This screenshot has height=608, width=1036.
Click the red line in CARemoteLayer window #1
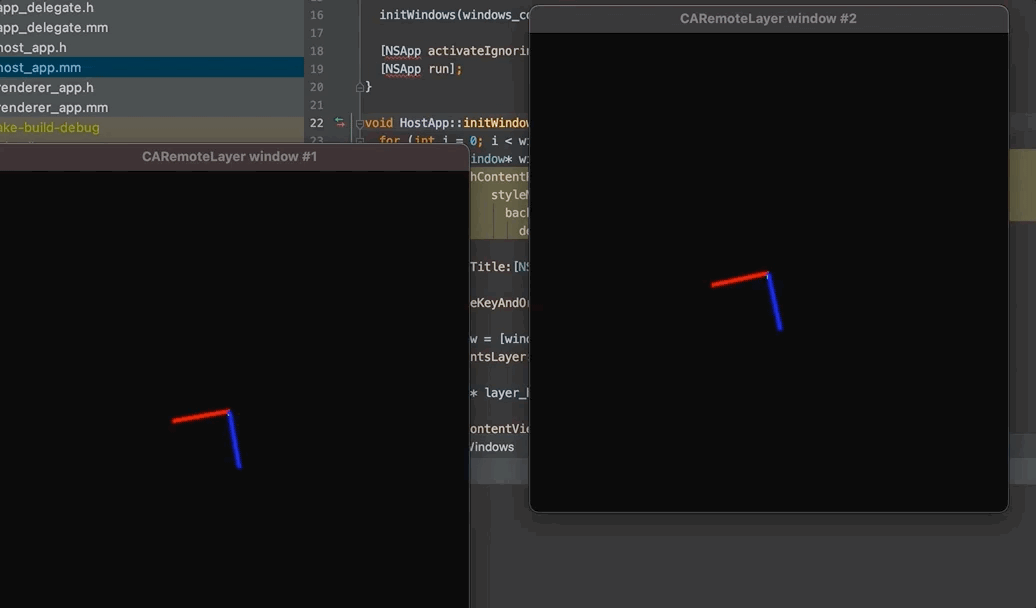point(200,416)
